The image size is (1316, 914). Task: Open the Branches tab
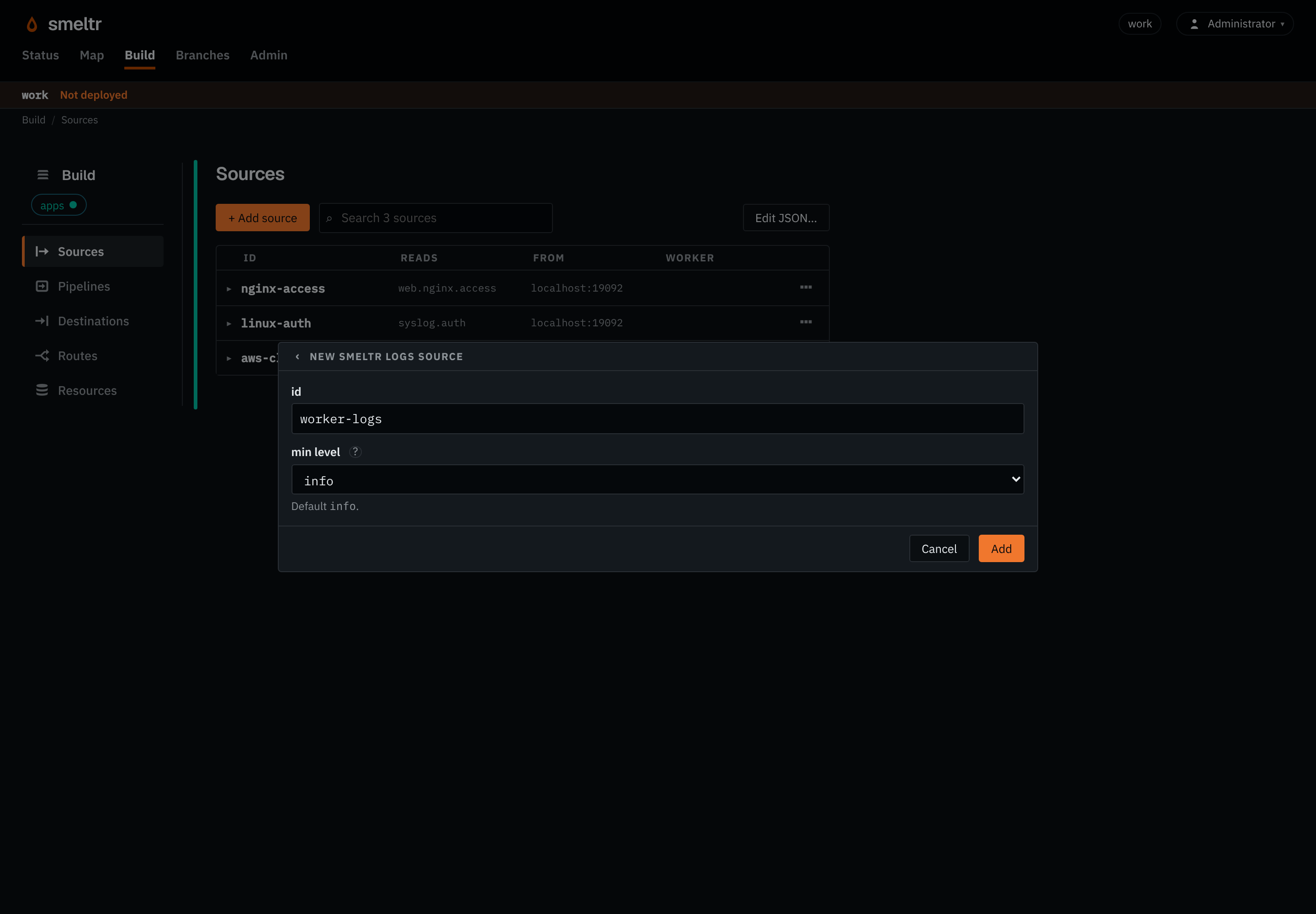[203, 55]
